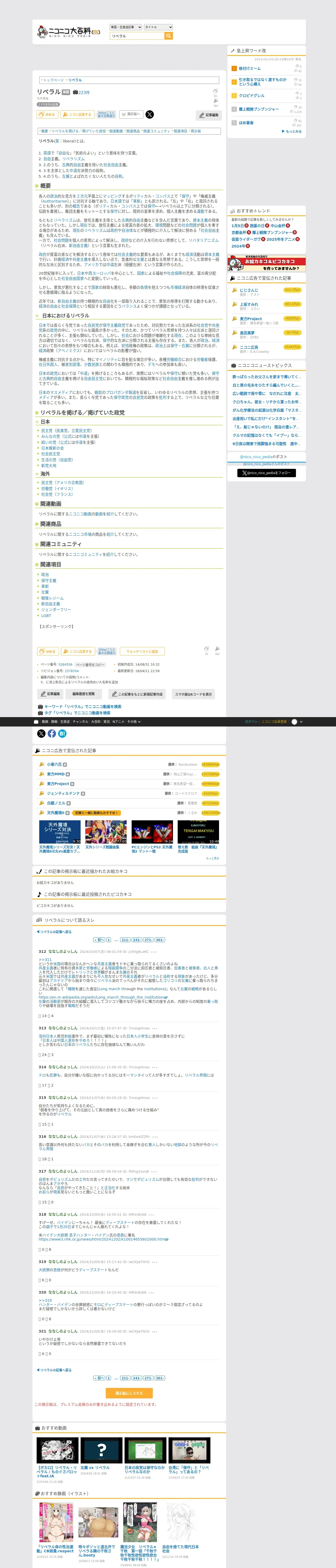
Task: Open the question-mark 左翼 vs リベラル video thumbnail
Action: 101,1450
